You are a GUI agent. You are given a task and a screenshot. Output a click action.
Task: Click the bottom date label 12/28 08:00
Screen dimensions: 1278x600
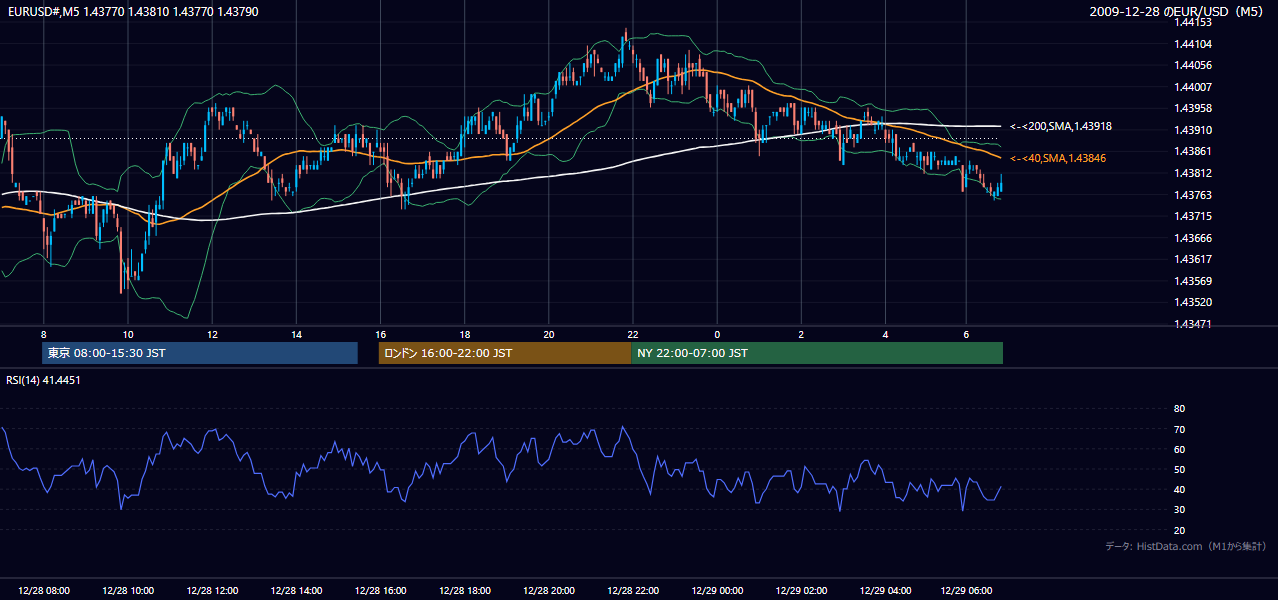tap(43, 591)
